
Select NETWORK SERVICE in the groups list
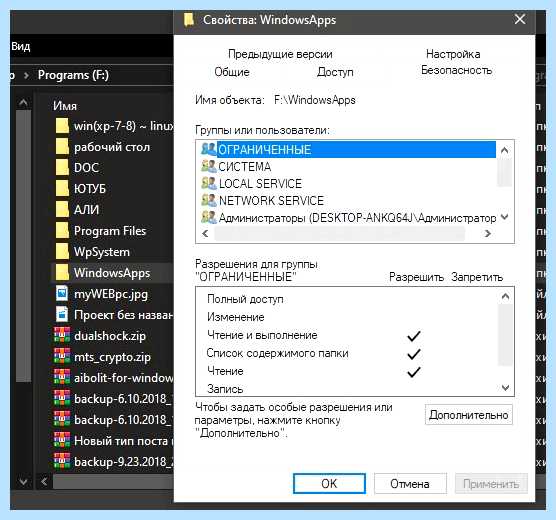[271, 200]
